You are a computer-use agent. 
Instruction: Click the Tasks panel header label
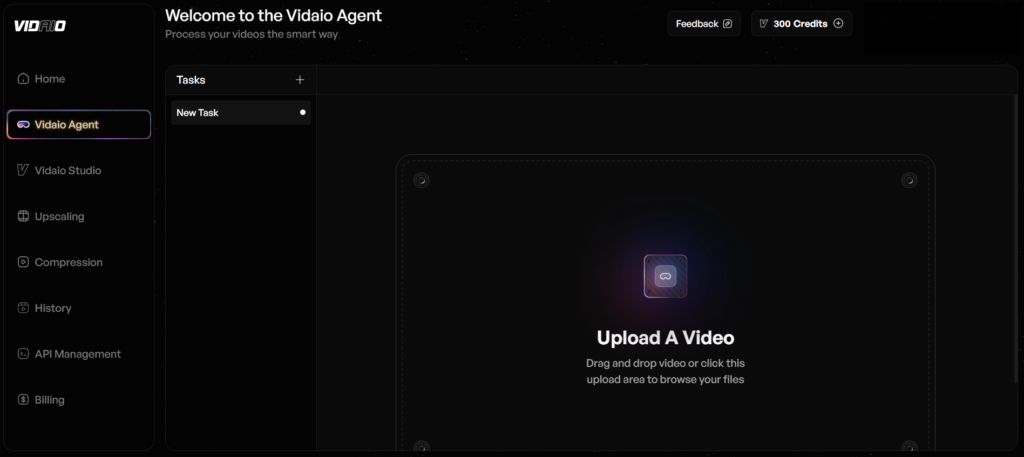click(x=191, y=80)
